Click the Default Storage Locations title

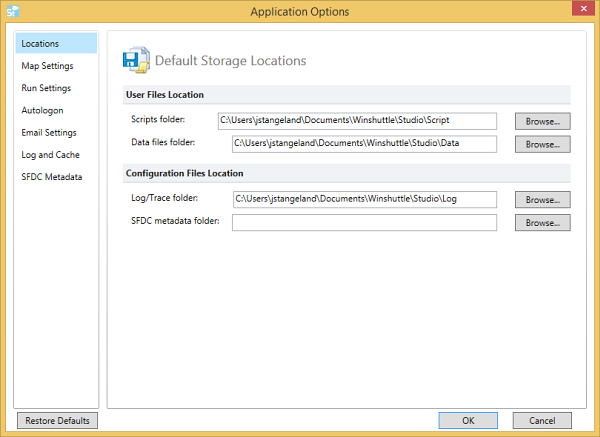[x=230, y=60]
